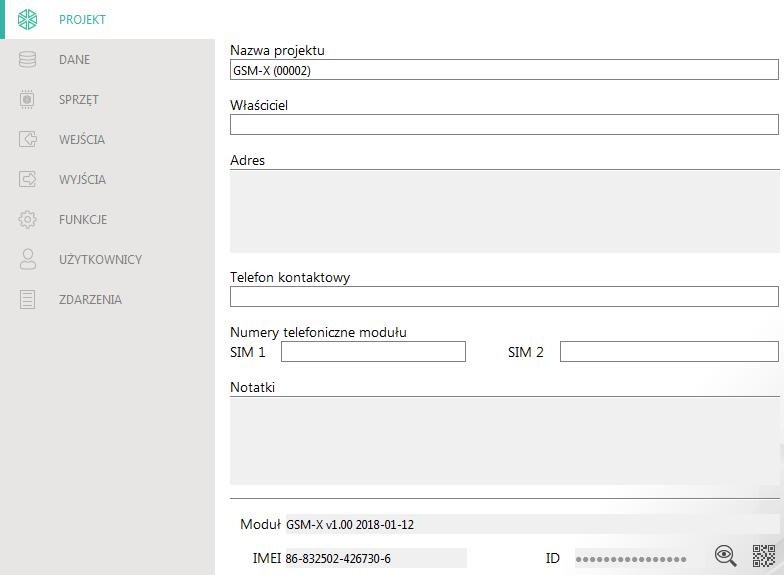This screenshot has height=575, width=784.
Task: Click the SIM 1 phone number field
Action: click(373, 352)
